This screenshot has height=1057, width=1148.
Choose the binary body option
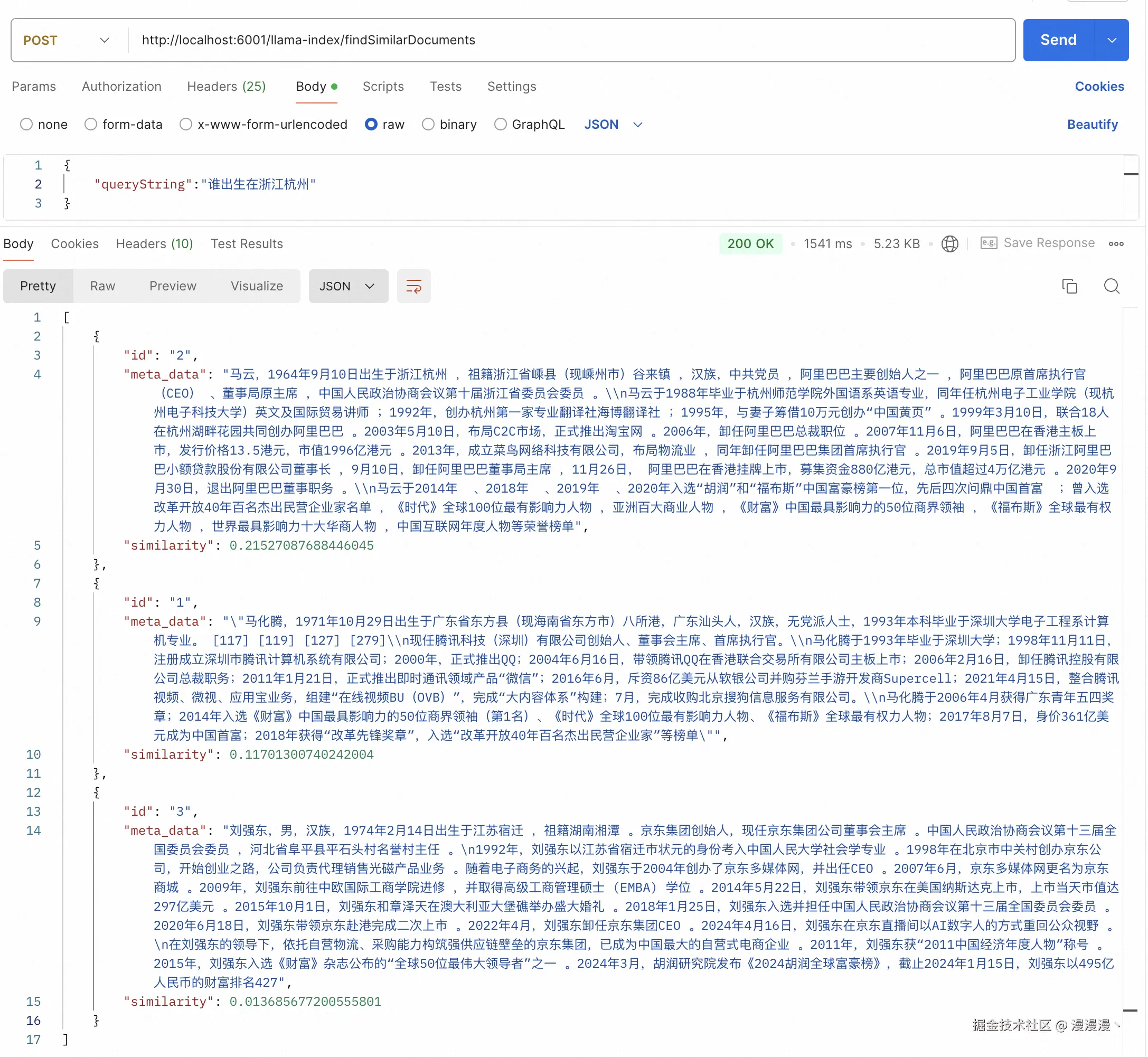click(x=428, y=124)
